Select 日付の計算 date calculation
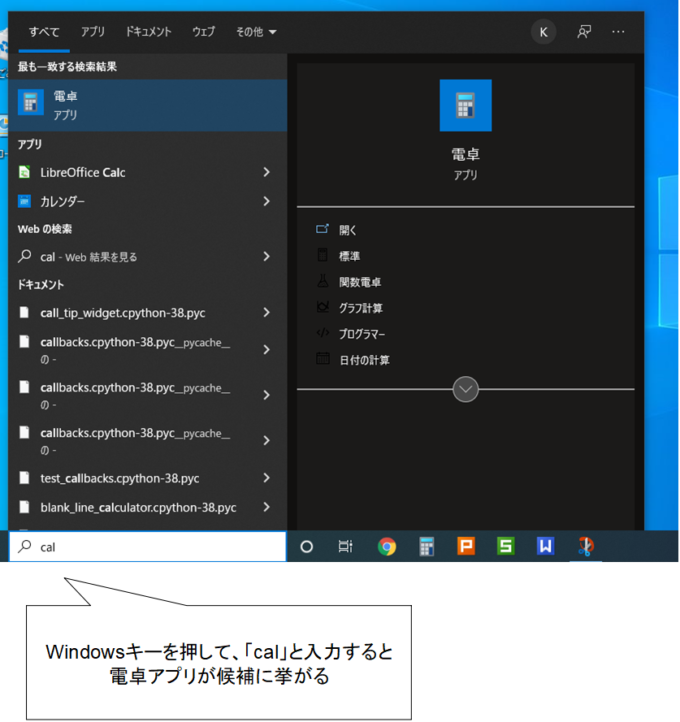680x722 pixels. tap(364, 360)
